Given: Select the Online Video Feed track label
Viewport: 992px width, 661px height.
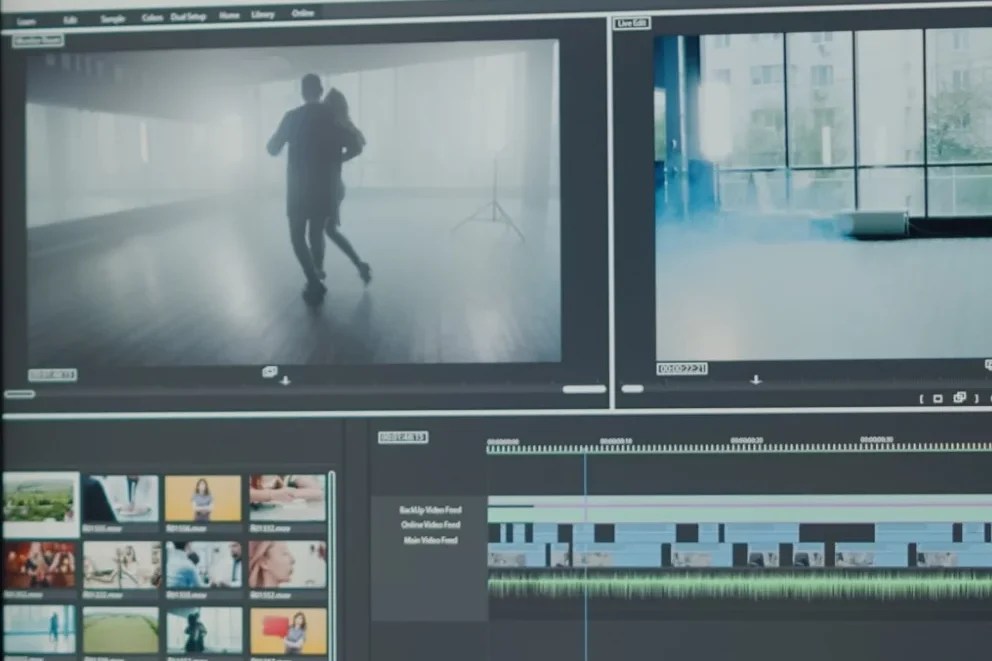Looking at the screenshot, I should tap(430, 525).
